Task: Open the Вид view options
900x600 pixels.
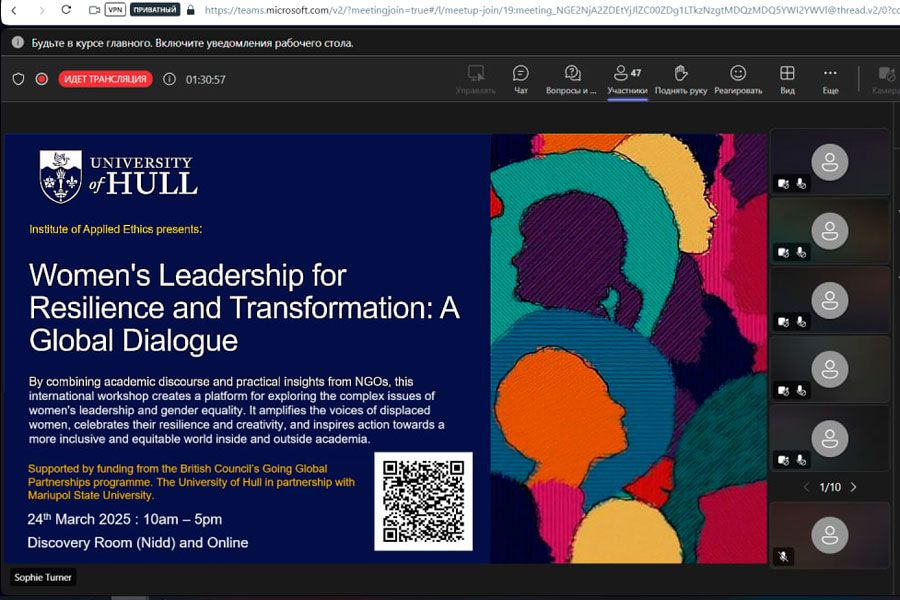Action: pos(788,80)
